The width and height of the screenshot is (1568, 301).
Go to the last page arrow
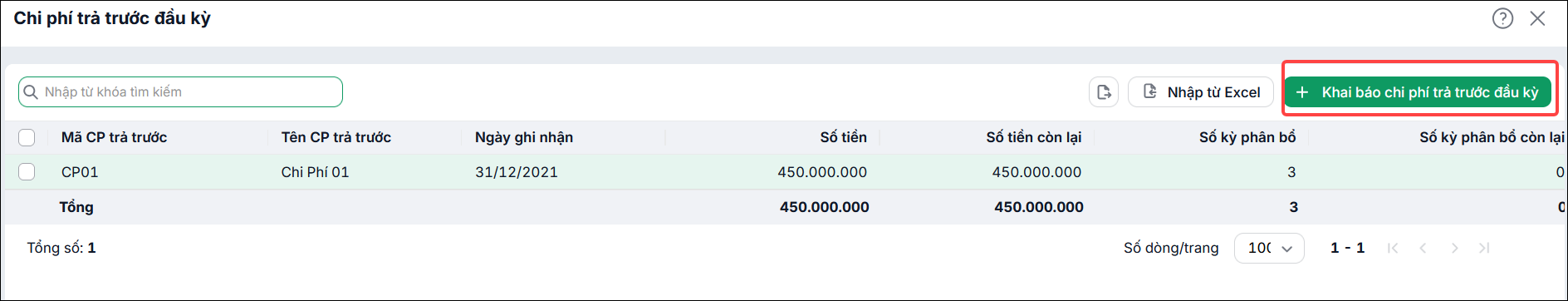click(x=1484, y=248)
